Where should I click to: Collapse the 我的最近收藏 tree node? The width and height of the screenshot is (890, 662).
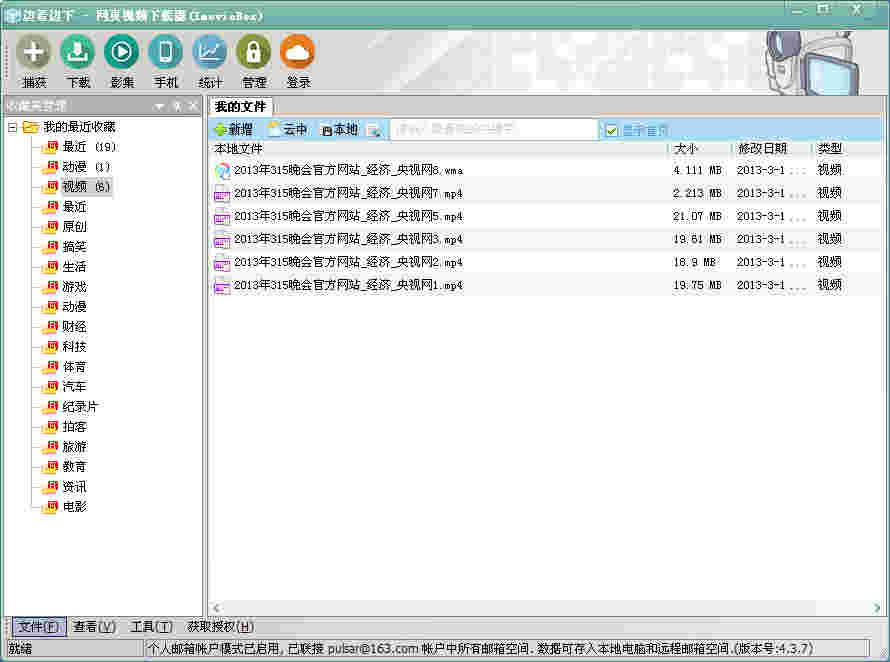tap(12, 127)
